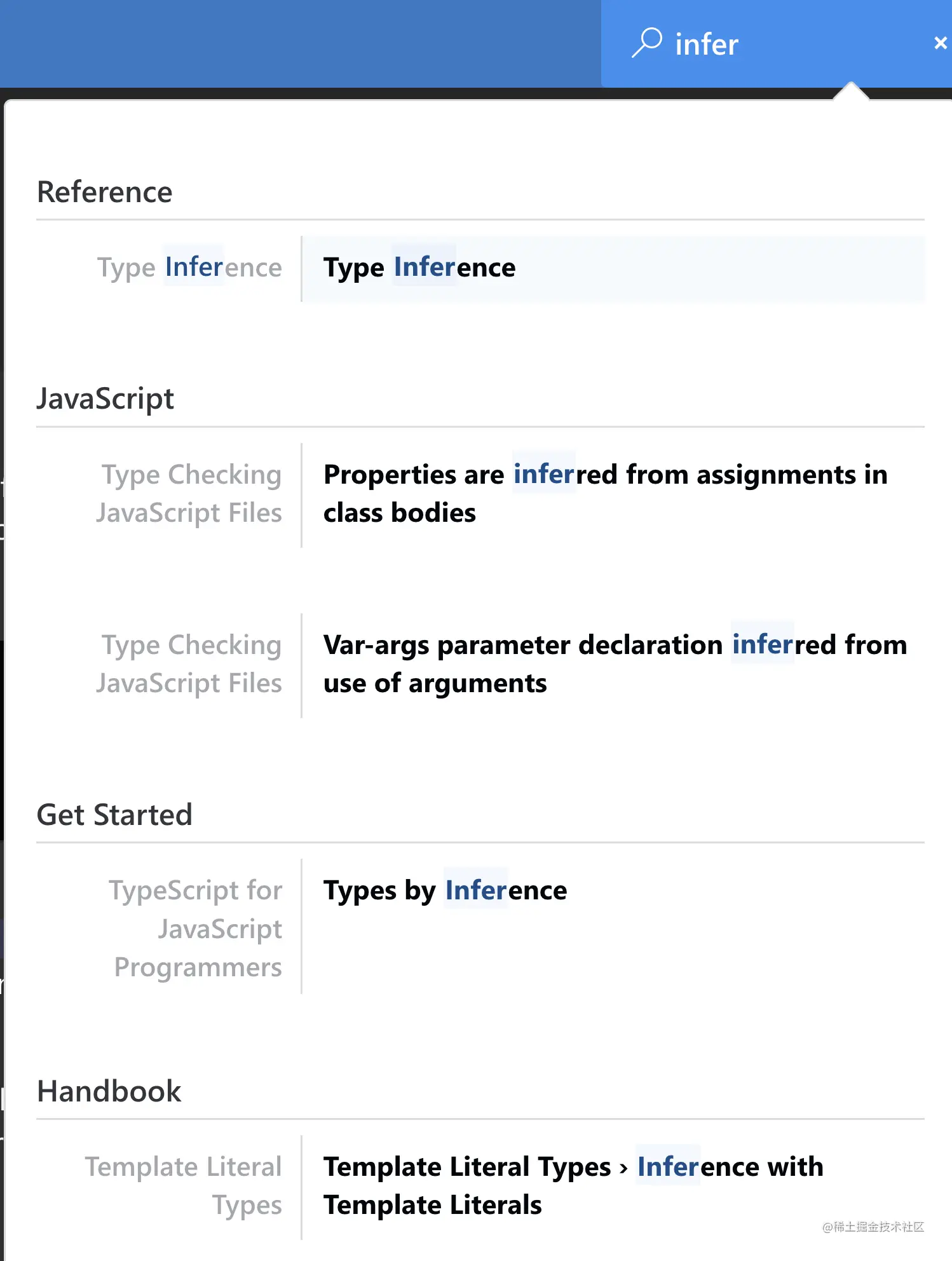The image size is (952, 1261).
Task: Click the "JavaScript" section heading
Action: [105, 399]
